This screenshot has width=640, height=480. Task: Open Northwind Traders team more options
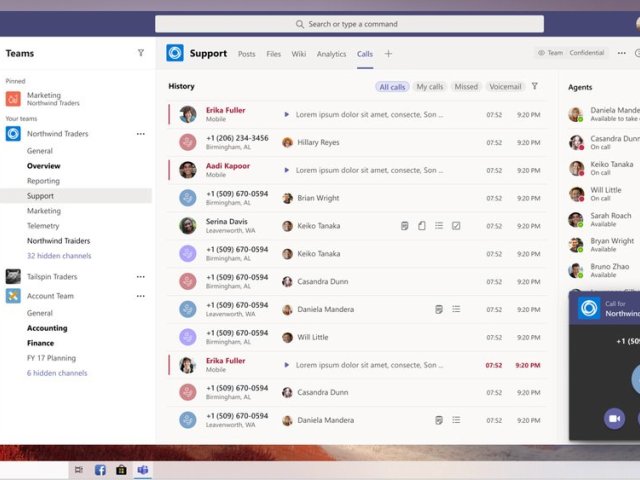(x=141, y=134)
